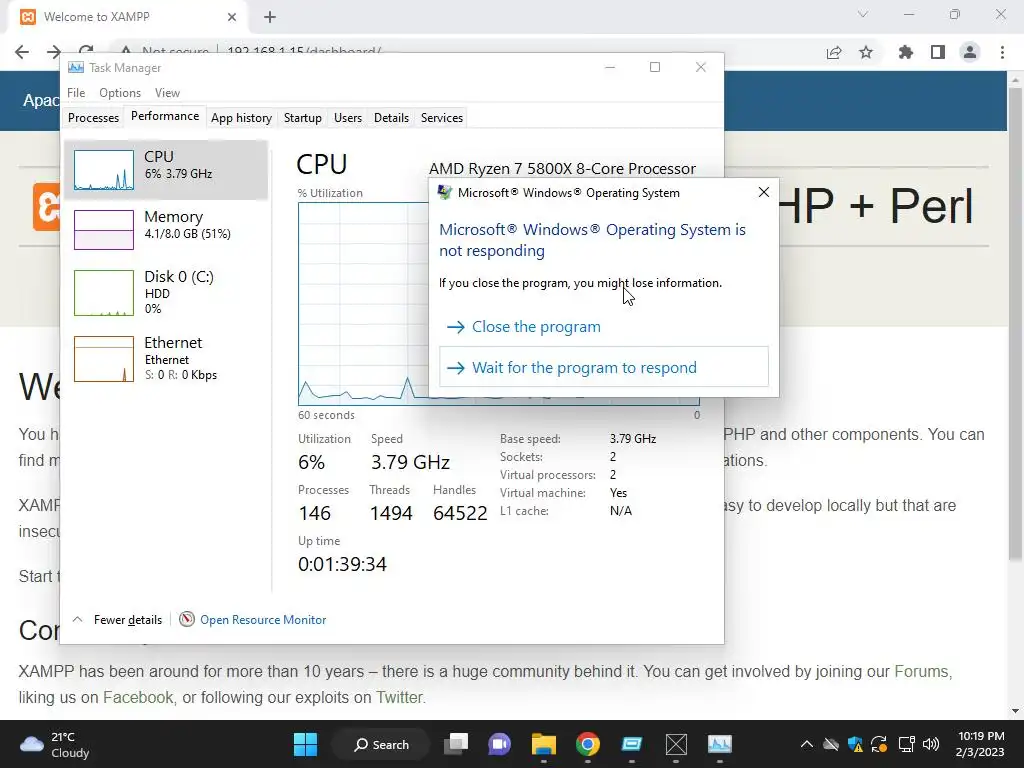Screen dimensions: 1024x768
Task: Click the taskbar Search box
Action: tap(381, 744)
